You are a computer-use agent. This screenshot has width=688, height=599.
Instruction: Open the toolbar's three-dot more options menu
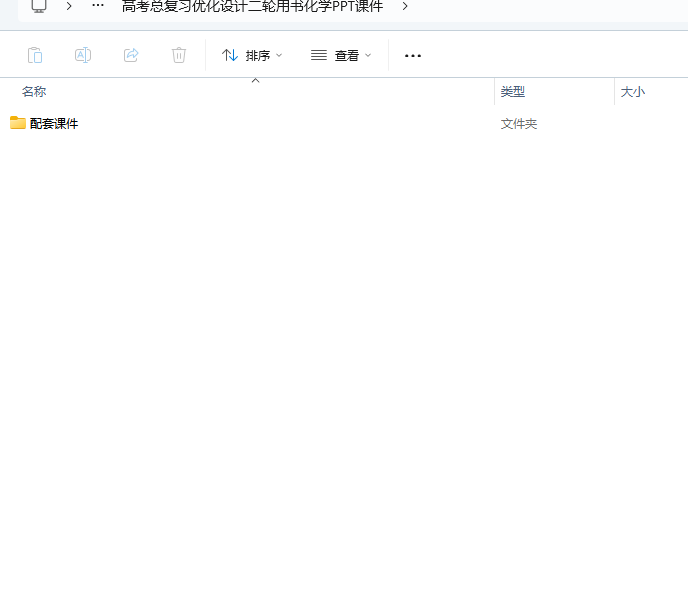pos(413,55)
